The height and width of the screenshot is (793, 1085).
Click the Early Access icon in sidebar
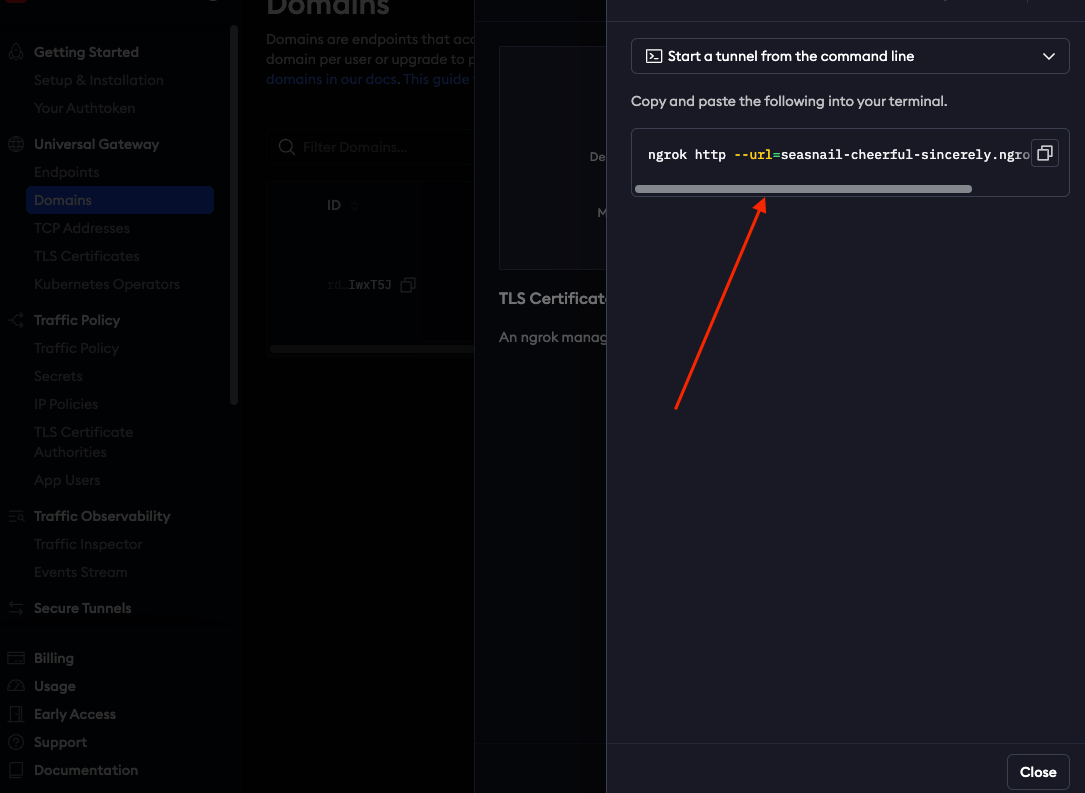point(16,714)
